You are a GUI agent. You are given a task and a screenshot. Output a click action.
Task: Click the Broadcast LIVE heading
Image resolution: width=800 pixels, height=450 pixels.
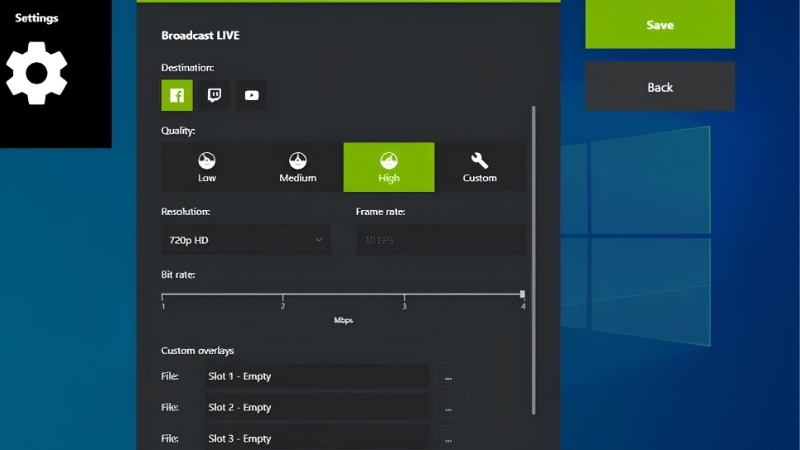click(201, 35)
